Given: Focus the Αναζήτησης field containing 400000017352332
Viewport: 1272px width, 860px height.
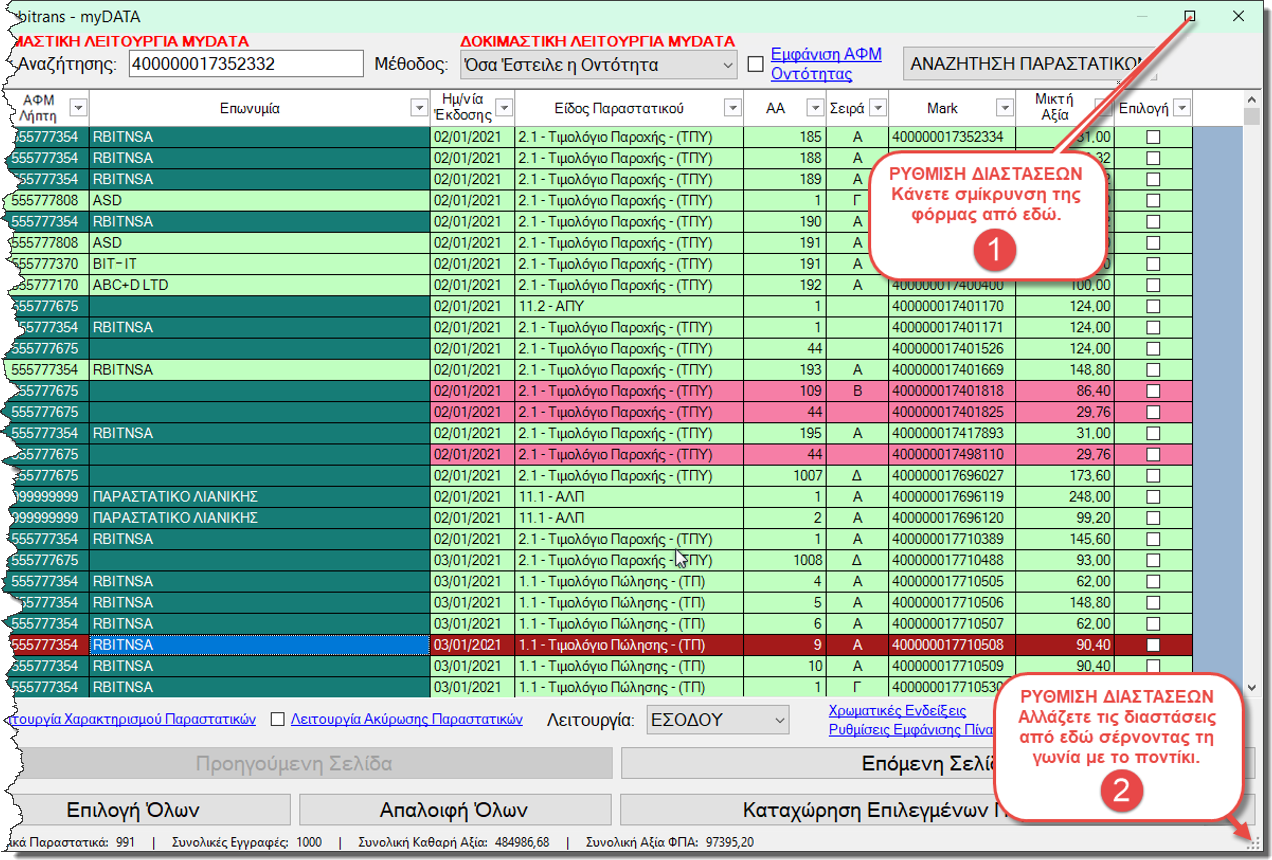Looking at the screenshot, I should point(246,64).
